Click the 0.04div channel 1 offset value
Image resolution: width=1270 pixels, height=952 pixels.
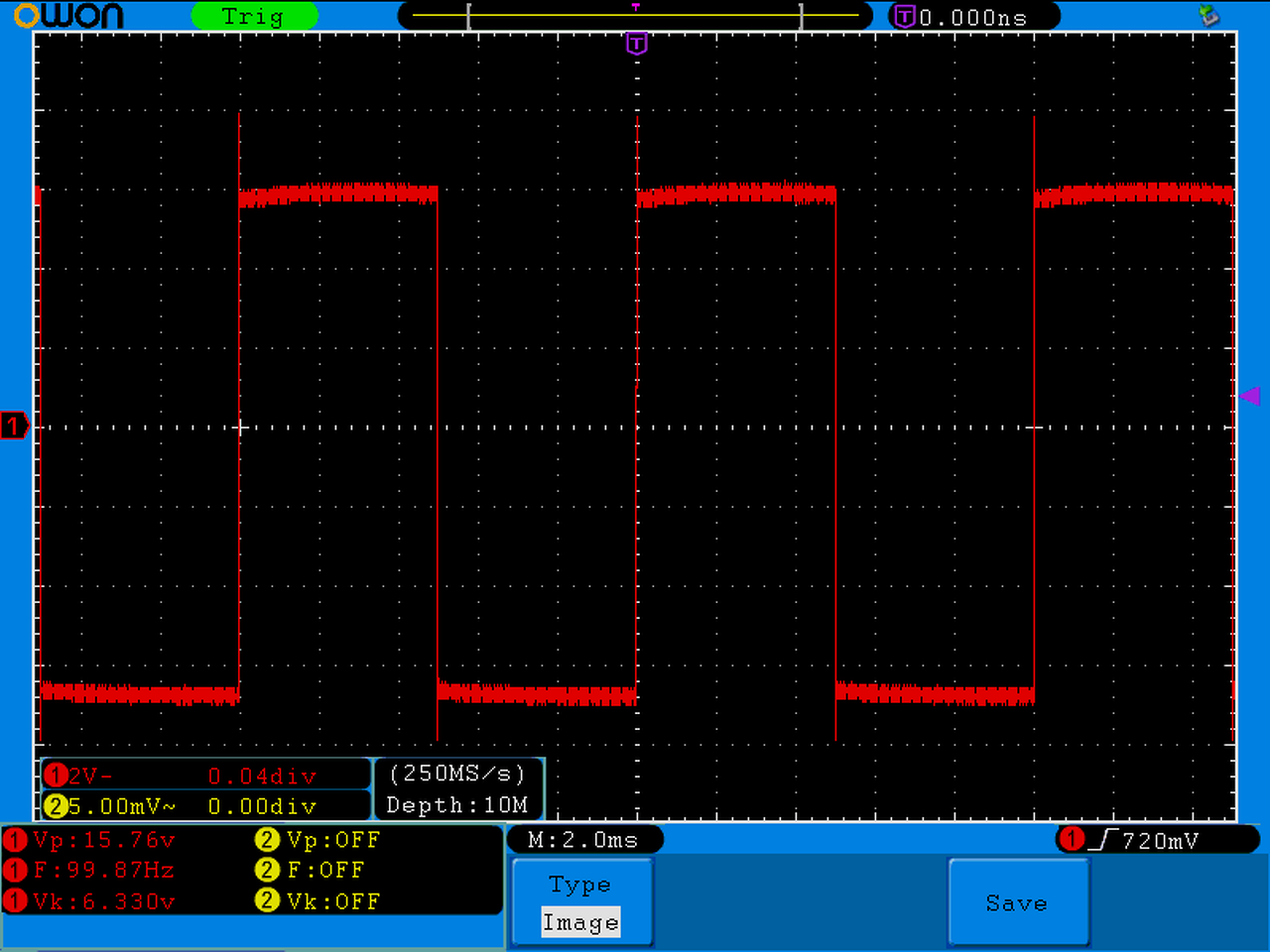coord(262,775)
